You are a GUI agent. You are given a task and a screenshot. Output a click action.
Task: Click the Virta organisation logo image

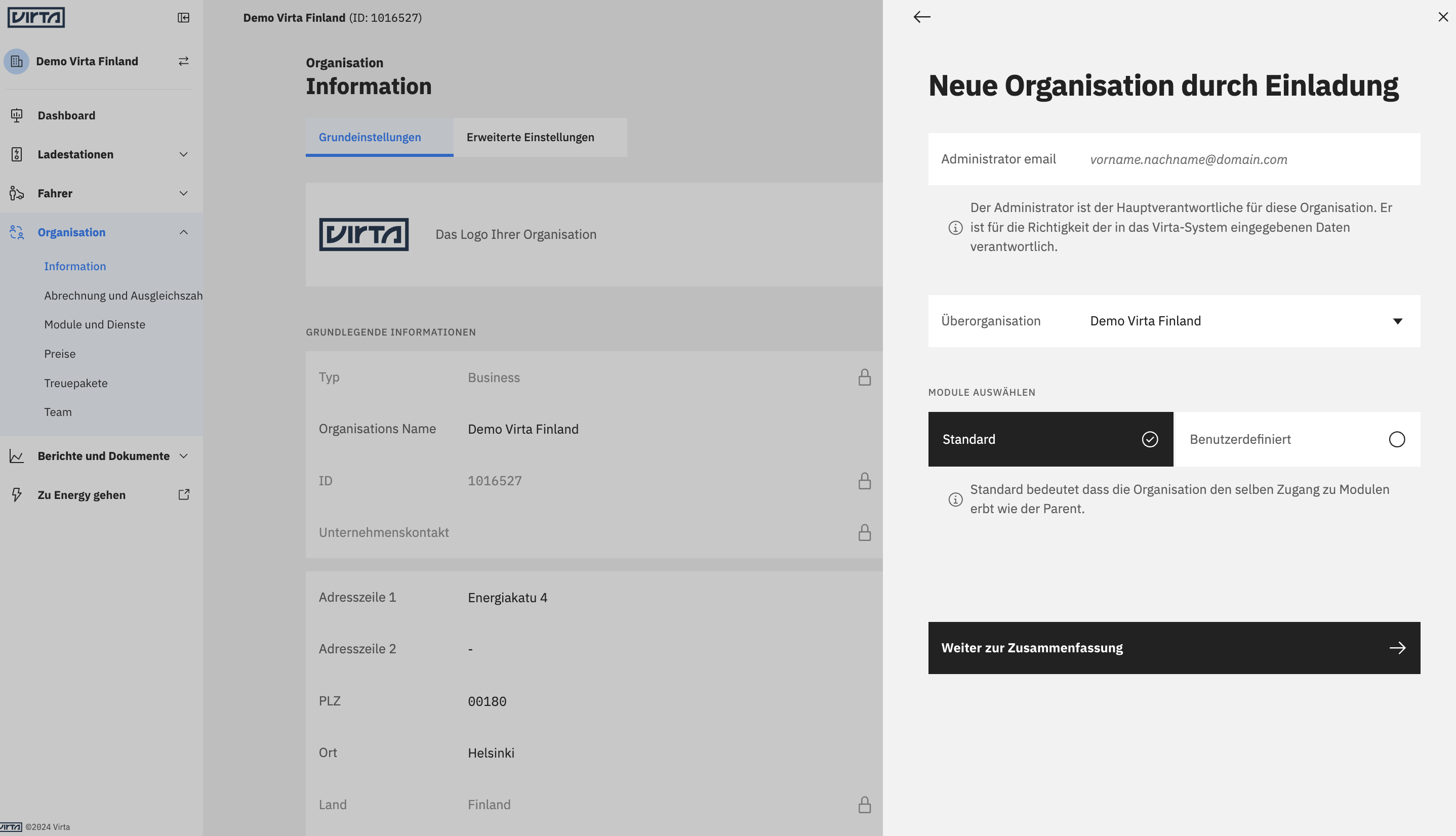363,234
